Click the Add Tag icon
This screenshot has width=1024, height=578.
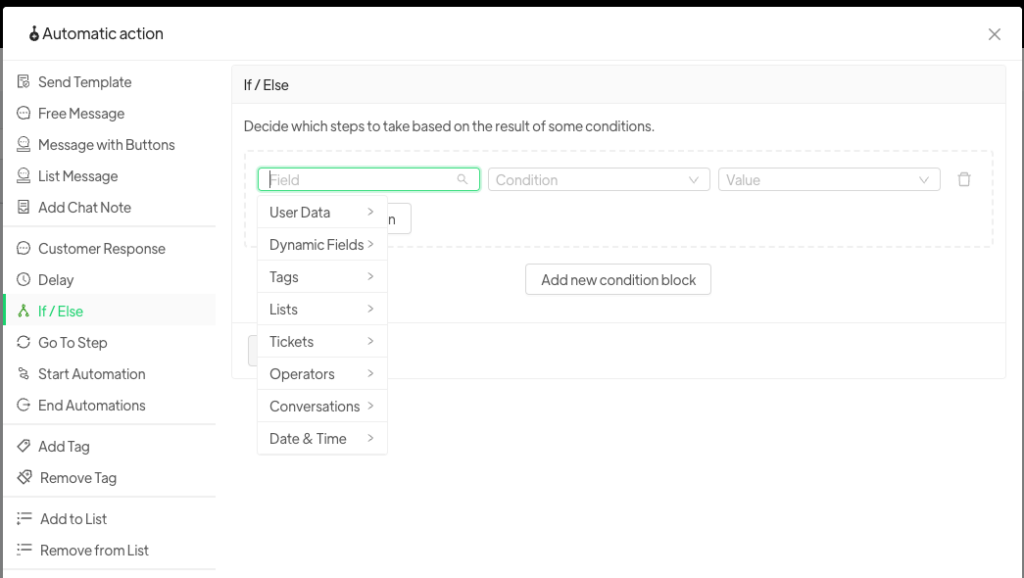coord(24,446)
